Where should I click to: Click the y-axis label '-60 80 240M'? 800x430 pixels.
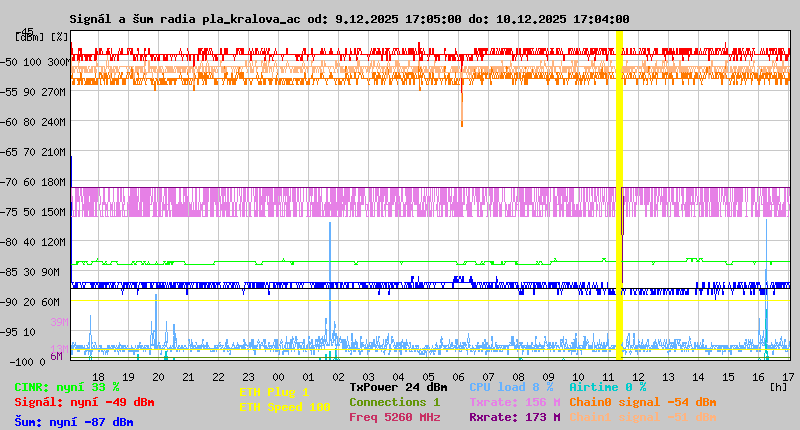[33, 122]
